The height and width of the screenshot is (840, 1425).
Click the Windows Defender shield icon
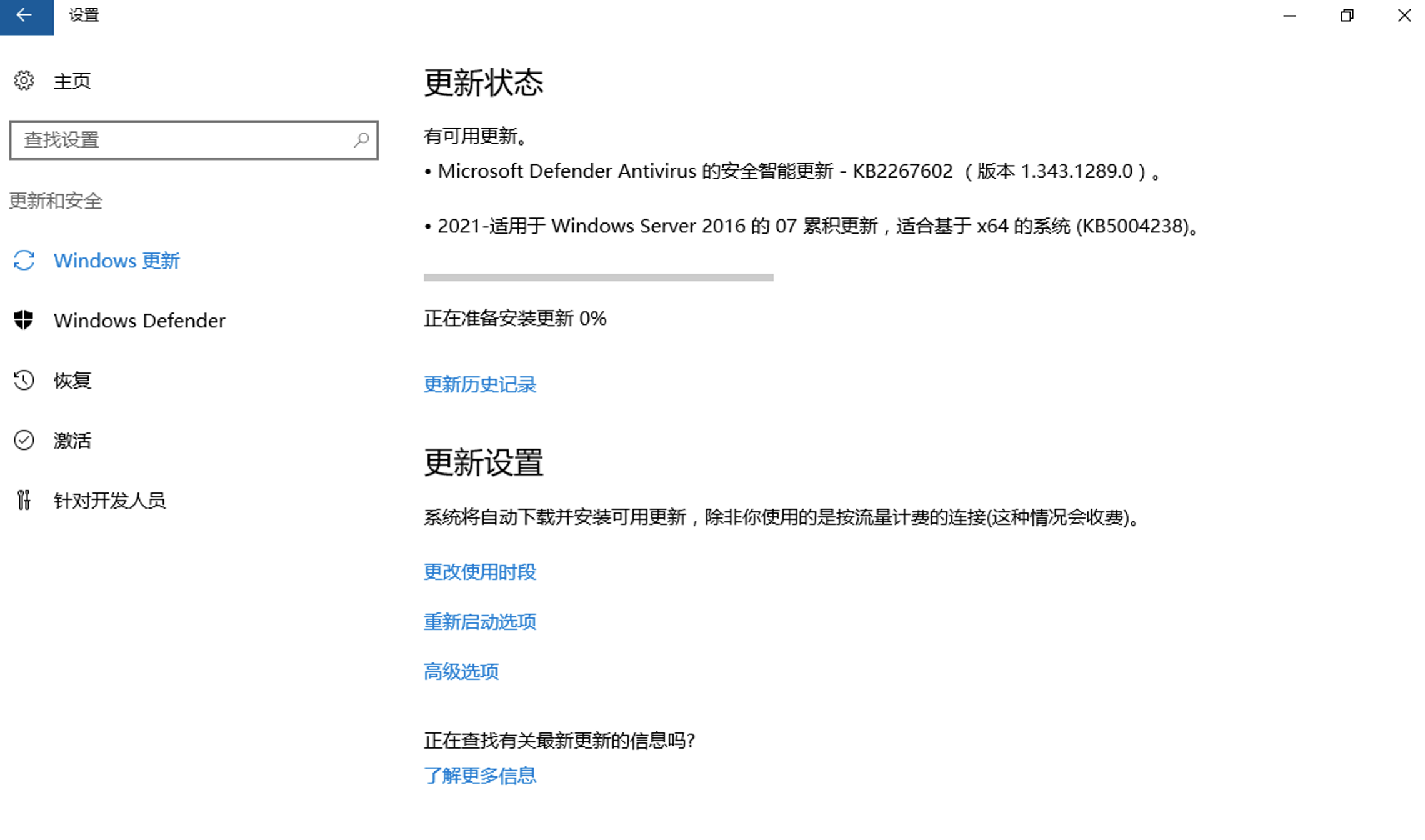coord(24,320)
